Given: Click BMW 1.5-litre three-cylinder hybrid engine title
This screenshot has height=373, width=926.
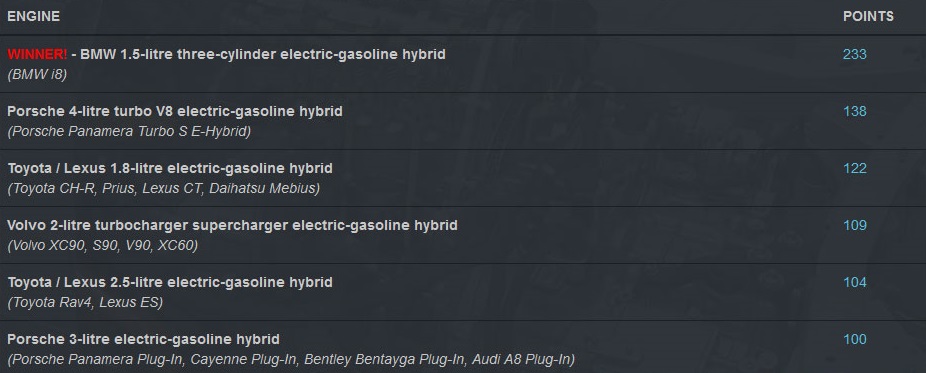Looking at the screenshot, I should [263, 54].
